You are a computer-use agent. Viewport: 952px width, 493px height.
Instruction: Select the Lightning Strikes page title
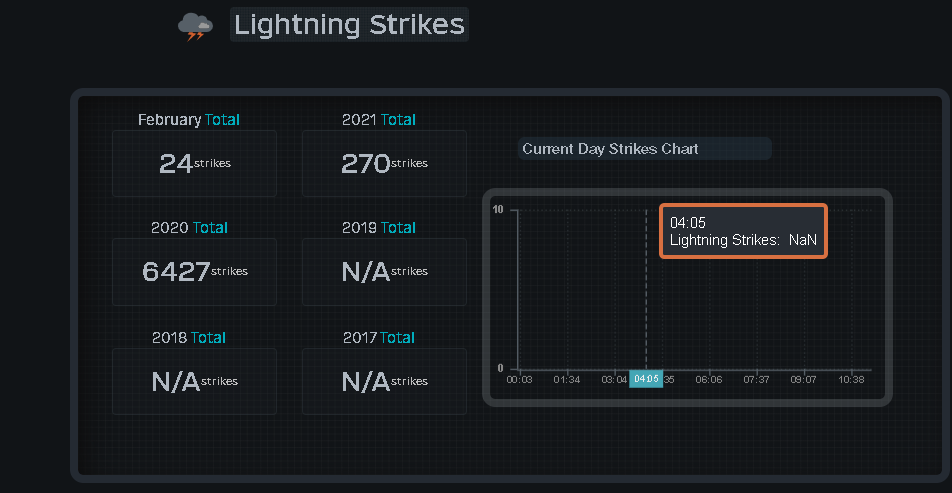click(x=349, y=24)
